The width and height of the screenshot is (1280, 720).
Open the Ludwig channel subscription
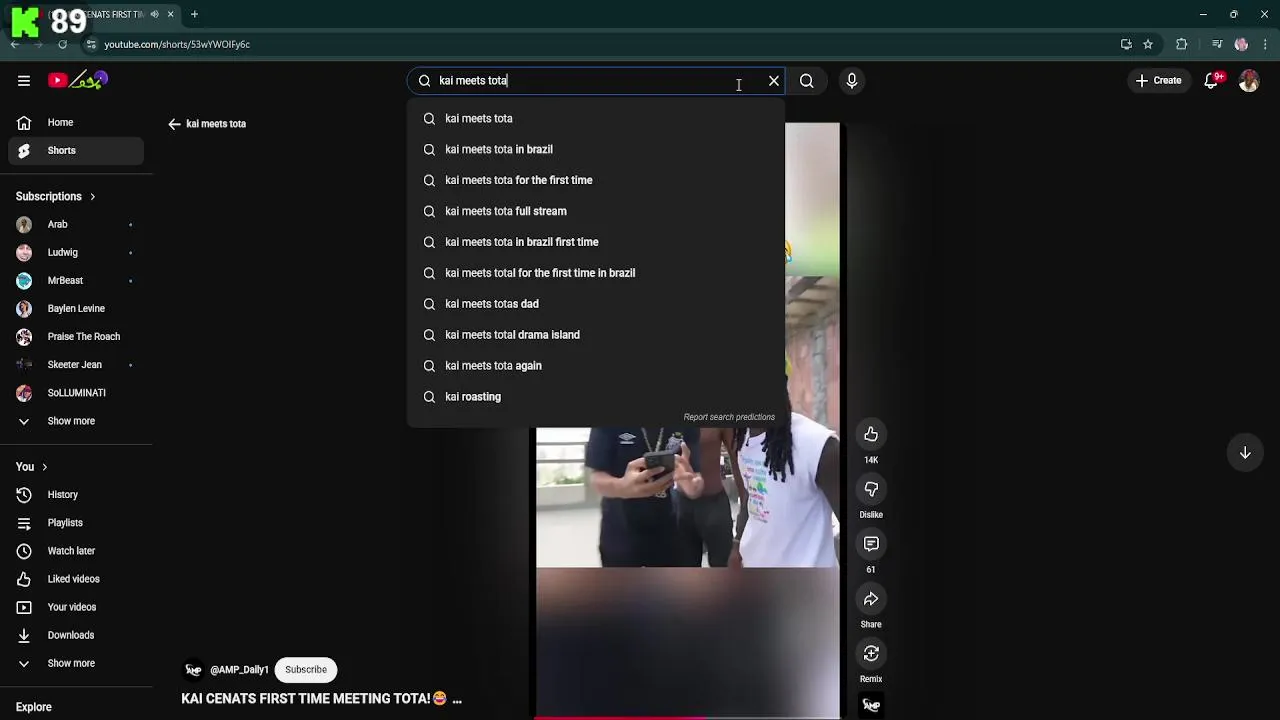(x=76, y=252)
